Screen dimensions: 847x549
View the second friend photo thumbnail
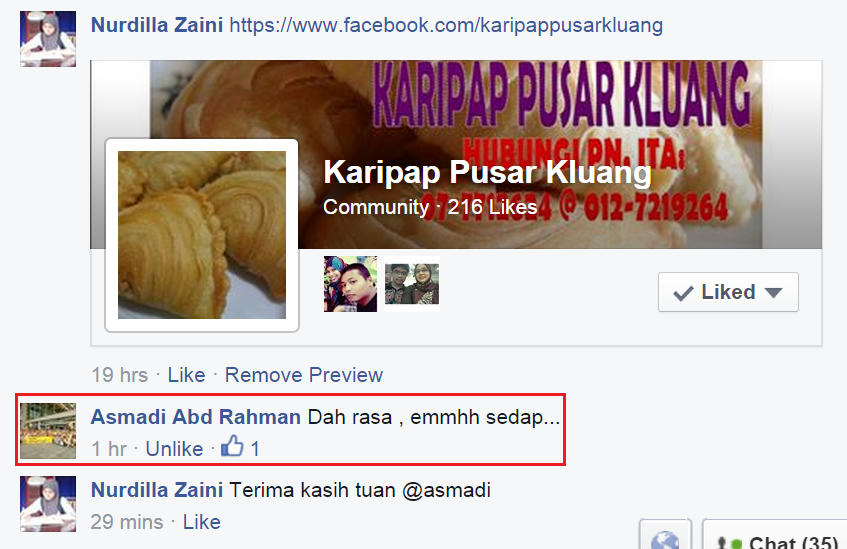412,284
